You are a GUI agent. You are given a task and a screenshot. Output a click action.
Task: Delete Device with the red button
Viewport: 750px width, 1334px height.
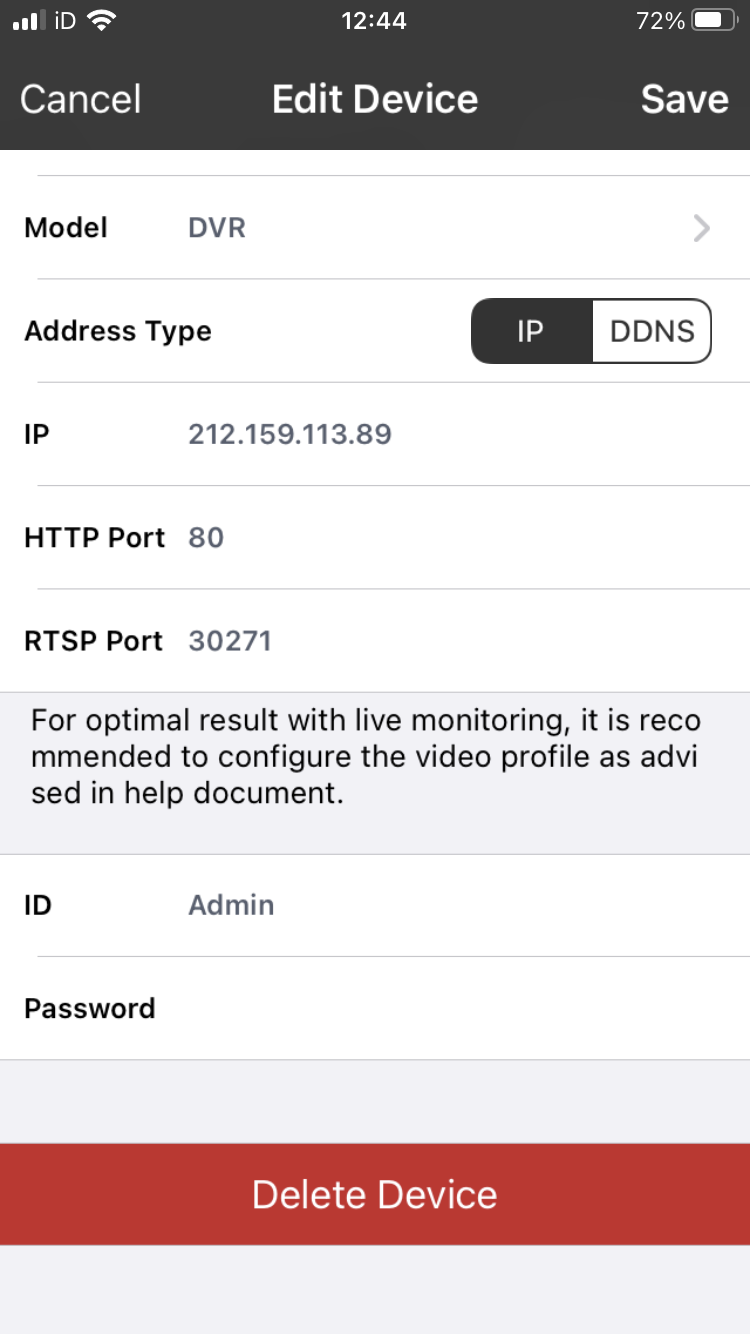point(375,1194)
